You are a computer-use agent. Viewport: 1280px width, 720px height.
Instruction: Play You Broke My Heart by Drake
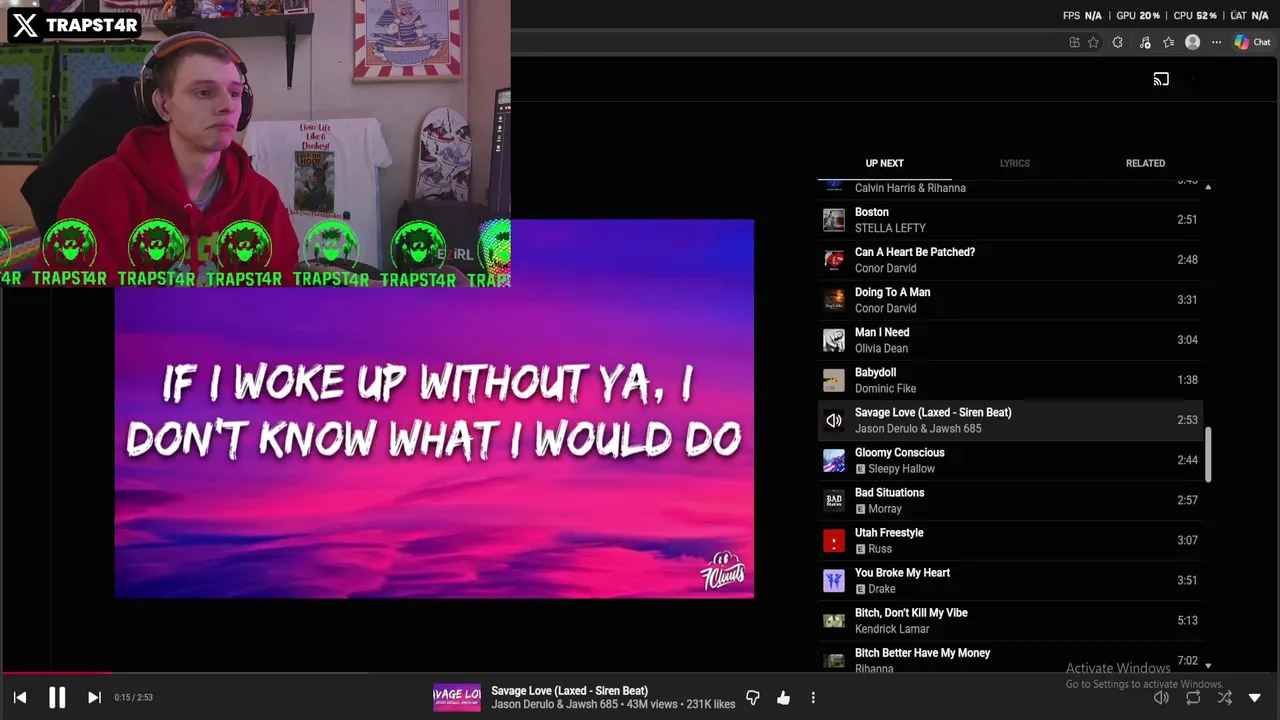pyautogui.click(x=1010, y=580)
